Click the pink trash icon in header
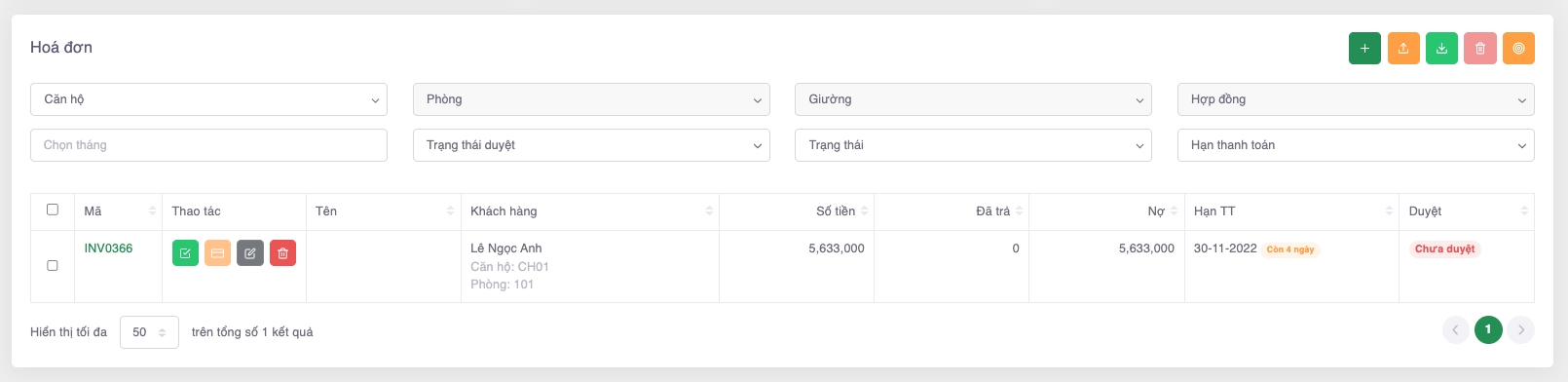 coord(1480,48)
